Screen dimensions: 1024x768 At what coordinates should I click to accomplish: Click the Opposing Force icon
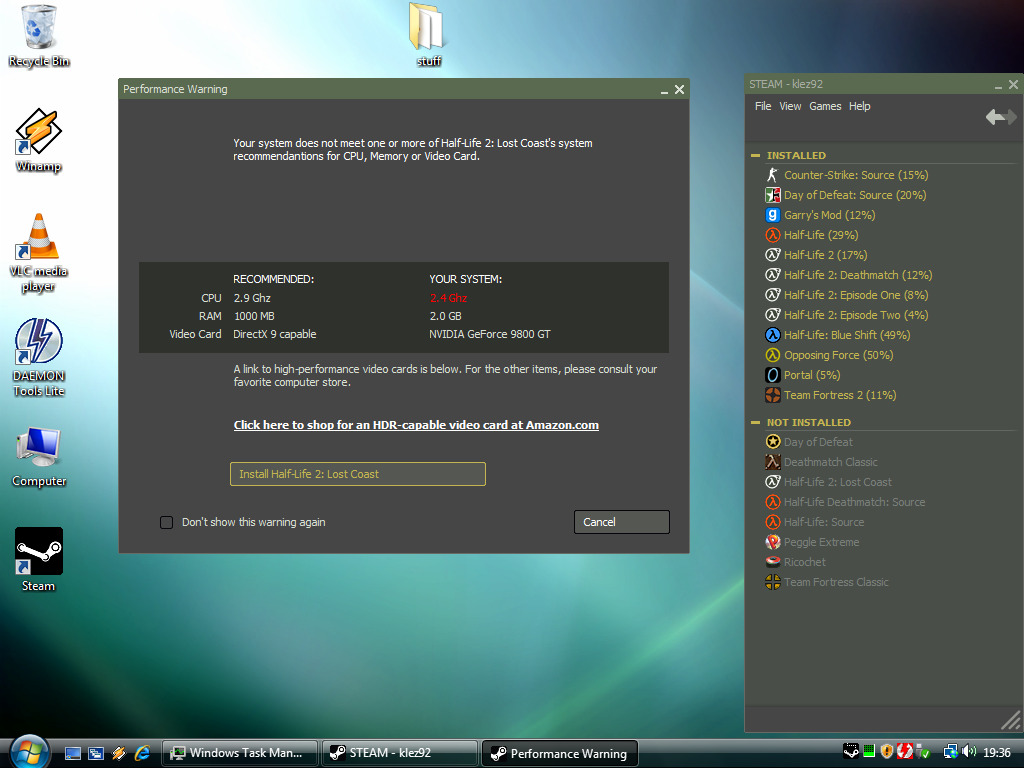(x=773, y=355)
